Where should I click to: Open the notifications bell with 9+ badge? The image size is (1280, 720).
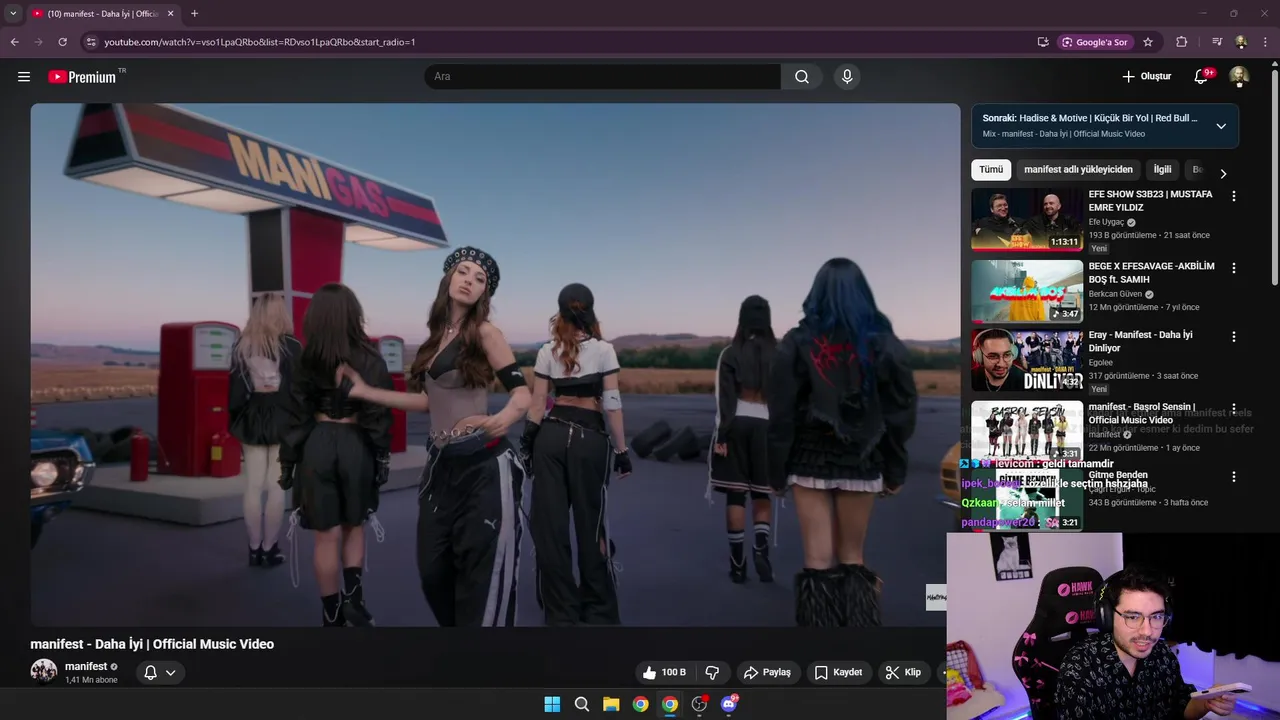pos(1202,76)
